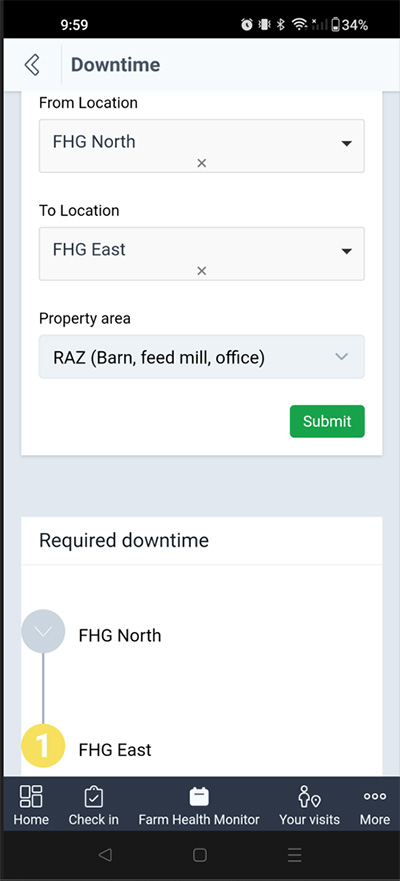Click the green Submit button
This screenshot has width=400, height=881.
[327, 421]
